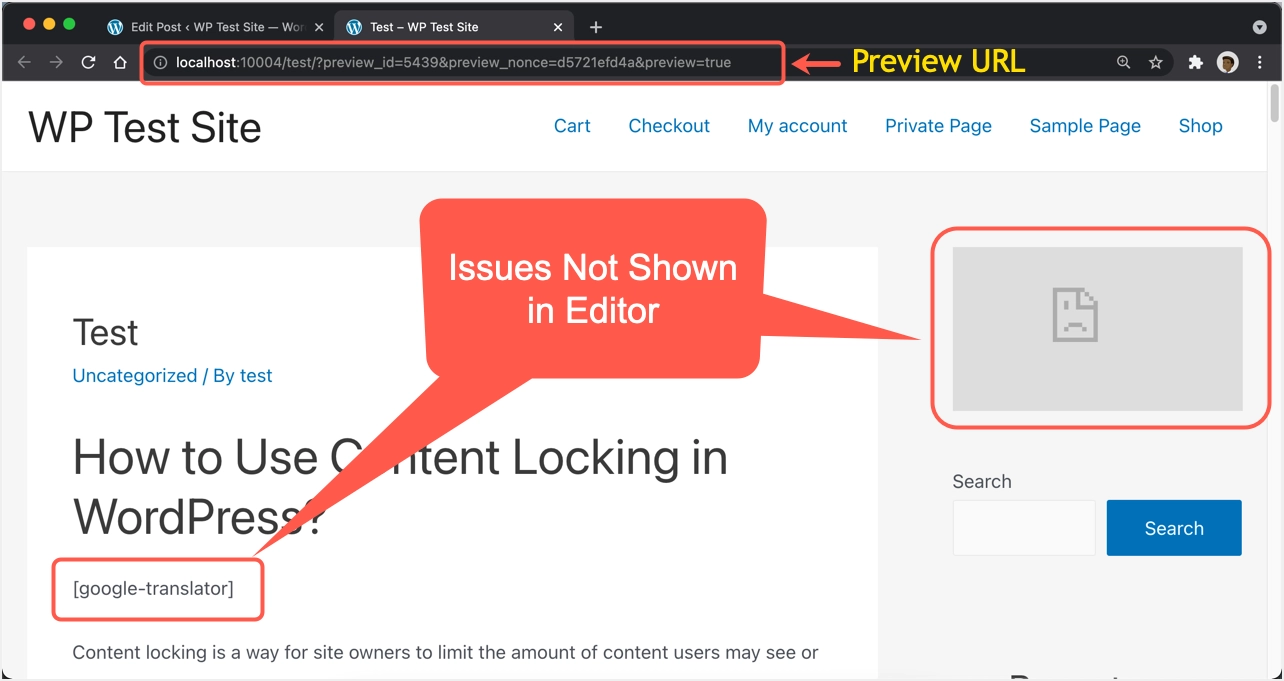Screen dimensions: 1284x681
Task: Open the Uncategorized category link
Action: (x=135, y=376)
